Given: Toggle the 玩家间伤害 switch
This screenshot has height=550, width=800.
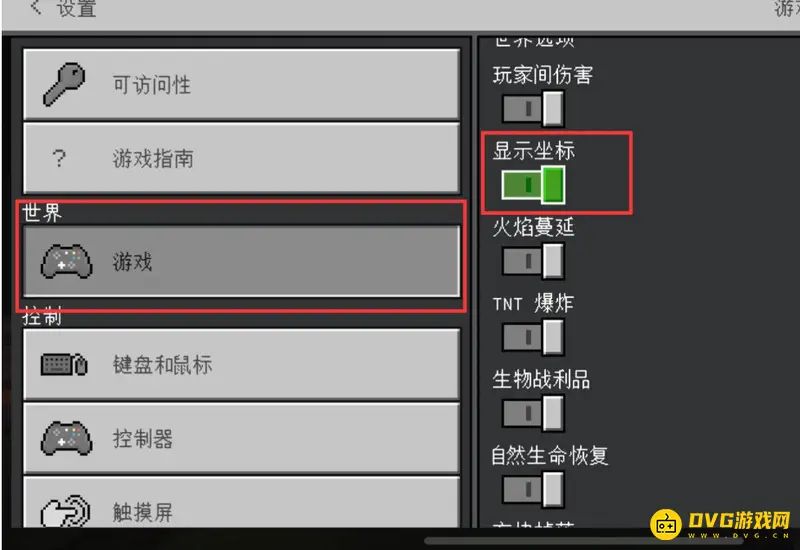Looking at the screenshot, I should click(x=533, y=108).
